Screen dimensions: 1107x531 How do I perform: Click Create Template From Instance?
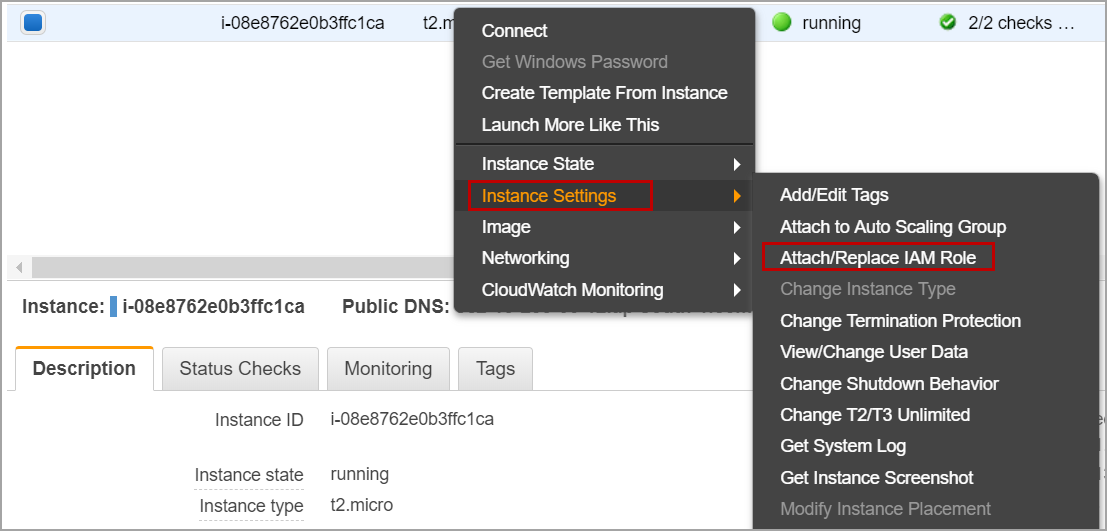coord(604,93)
